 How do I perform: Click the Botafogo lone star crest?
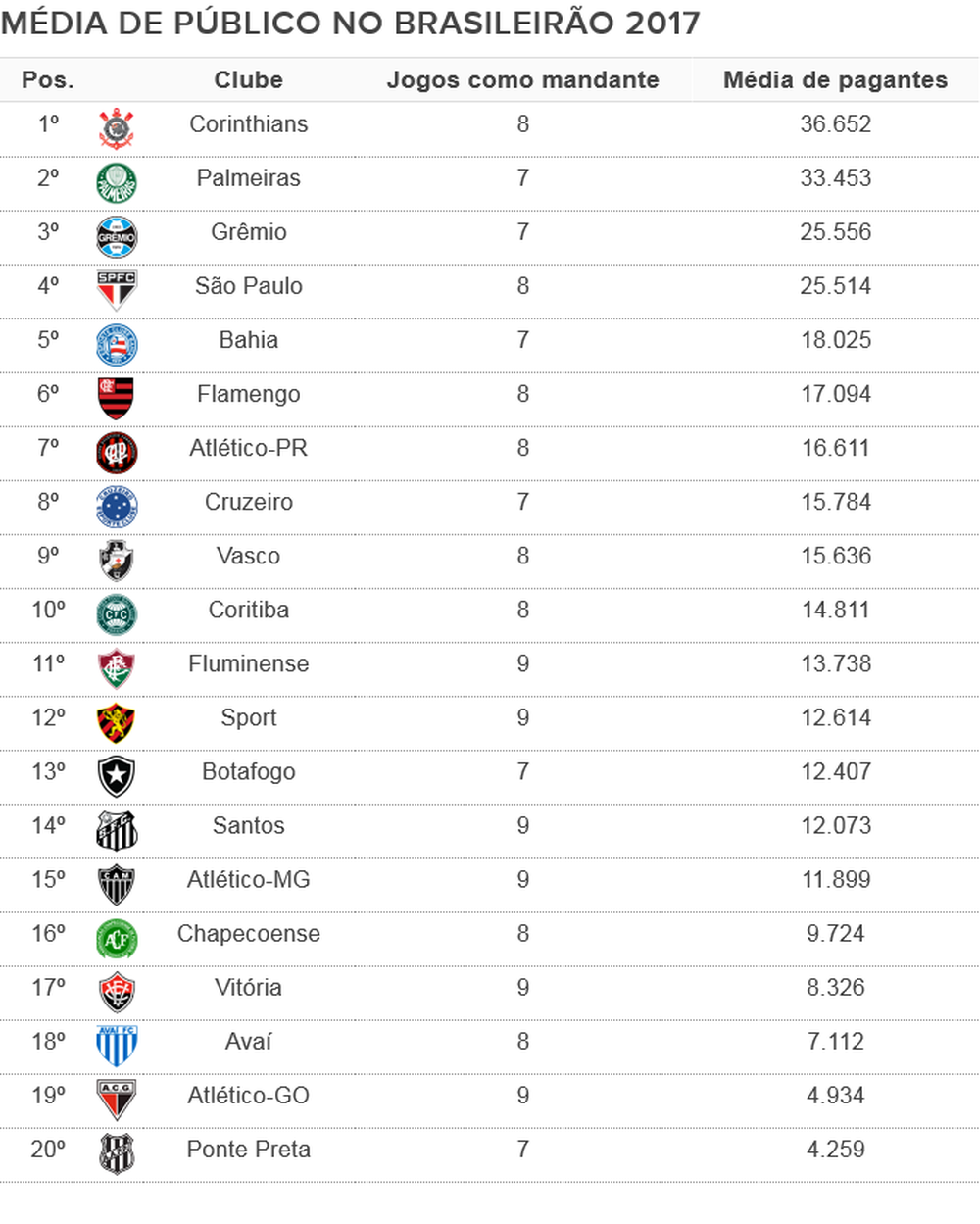117,776
